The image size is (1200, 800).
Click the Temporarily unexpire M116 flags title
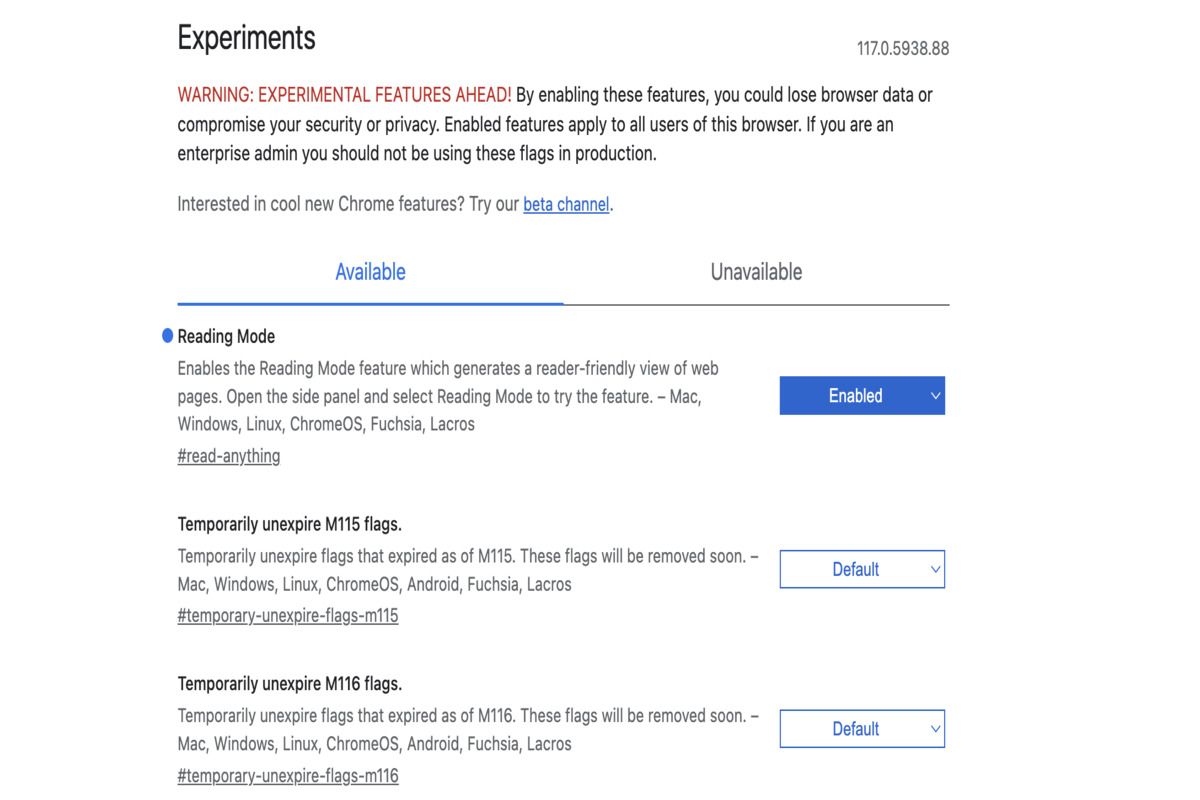[289, 685]
